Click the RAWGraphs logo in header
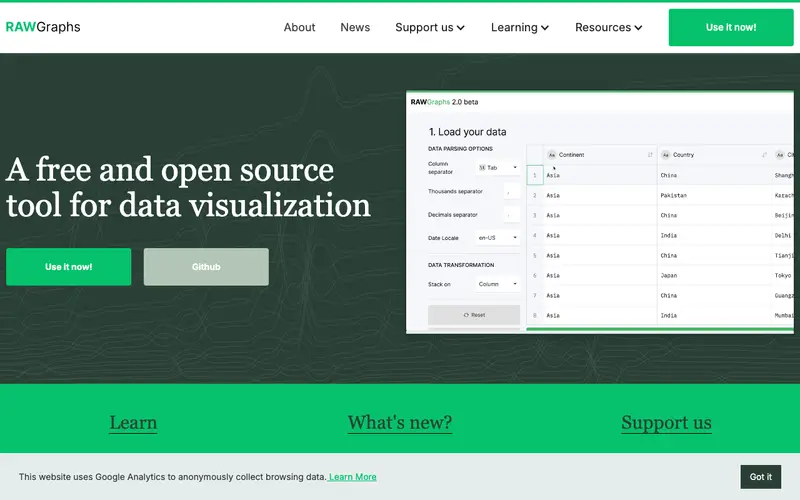The image size is (800, 500). [x=43, y=27]
